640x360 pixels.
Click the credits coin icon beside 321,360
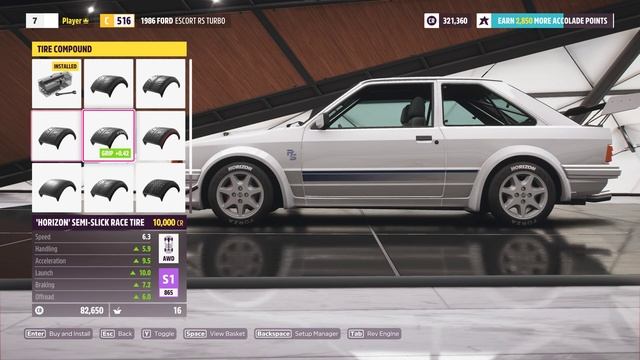pos(431,20)
